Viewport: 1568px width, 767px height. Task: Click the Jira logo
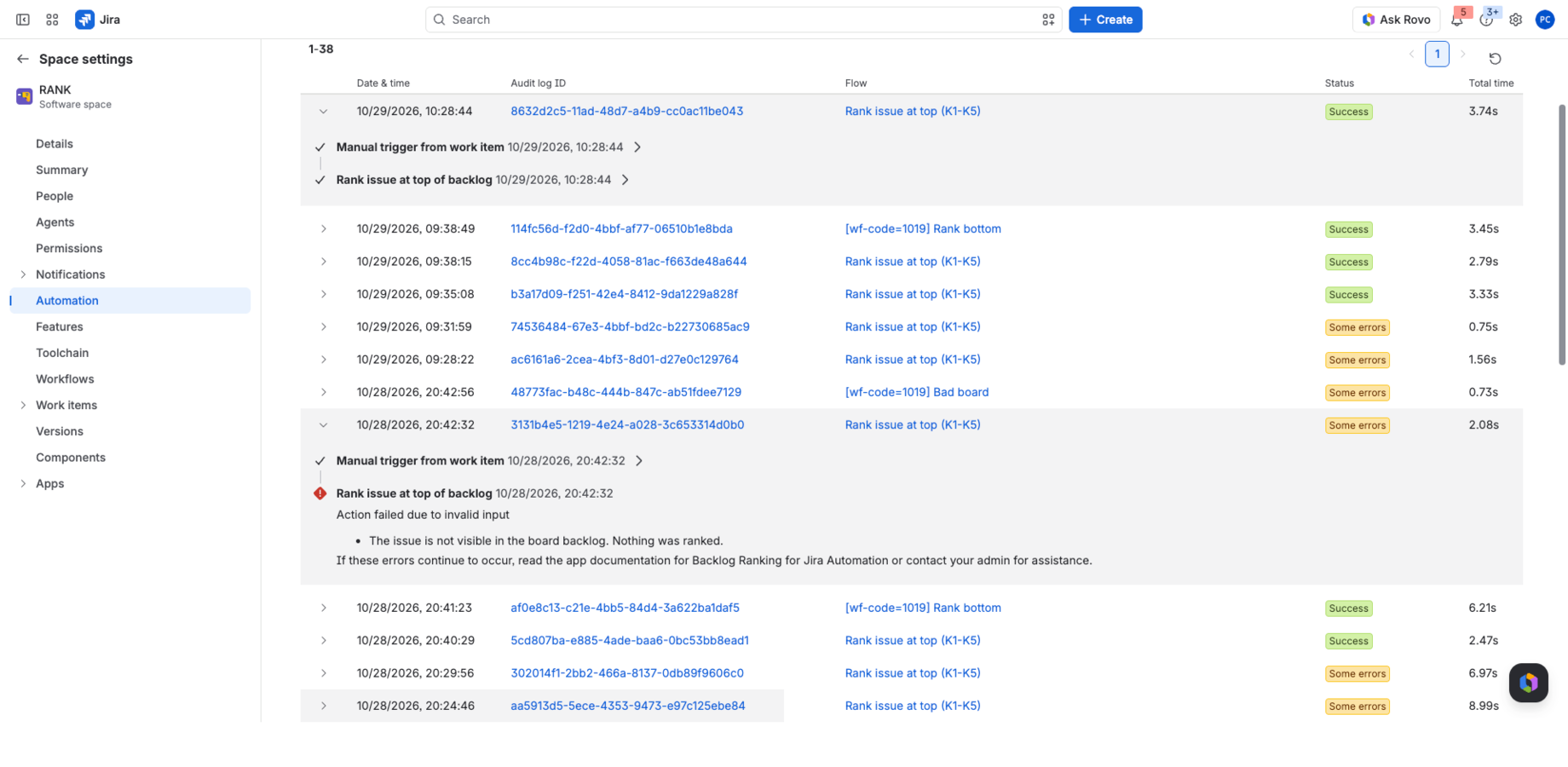97,20
